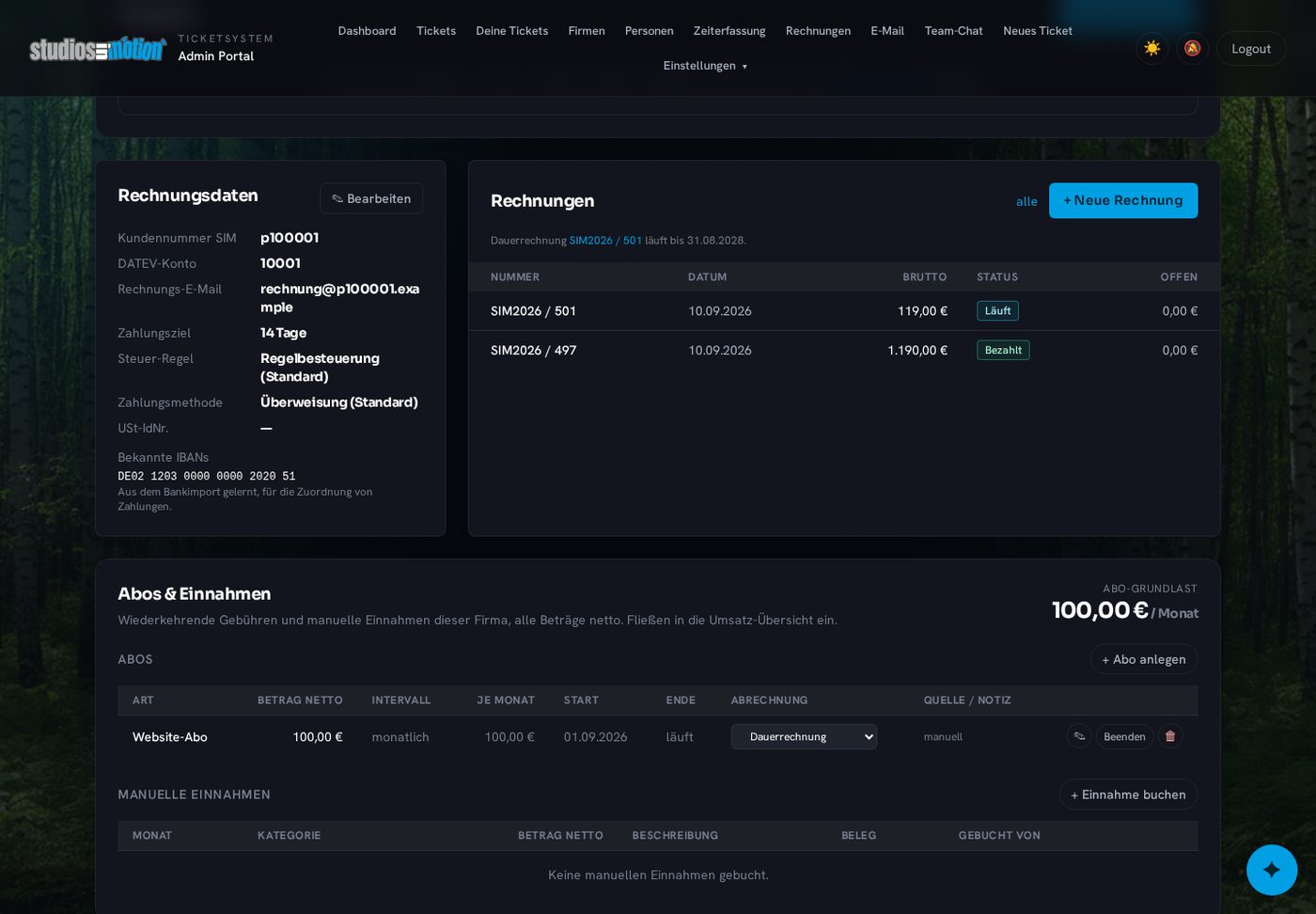Open invoice row SIM2026 / 497
This screenshot has height=914, width=1316.
pos(844,351)
